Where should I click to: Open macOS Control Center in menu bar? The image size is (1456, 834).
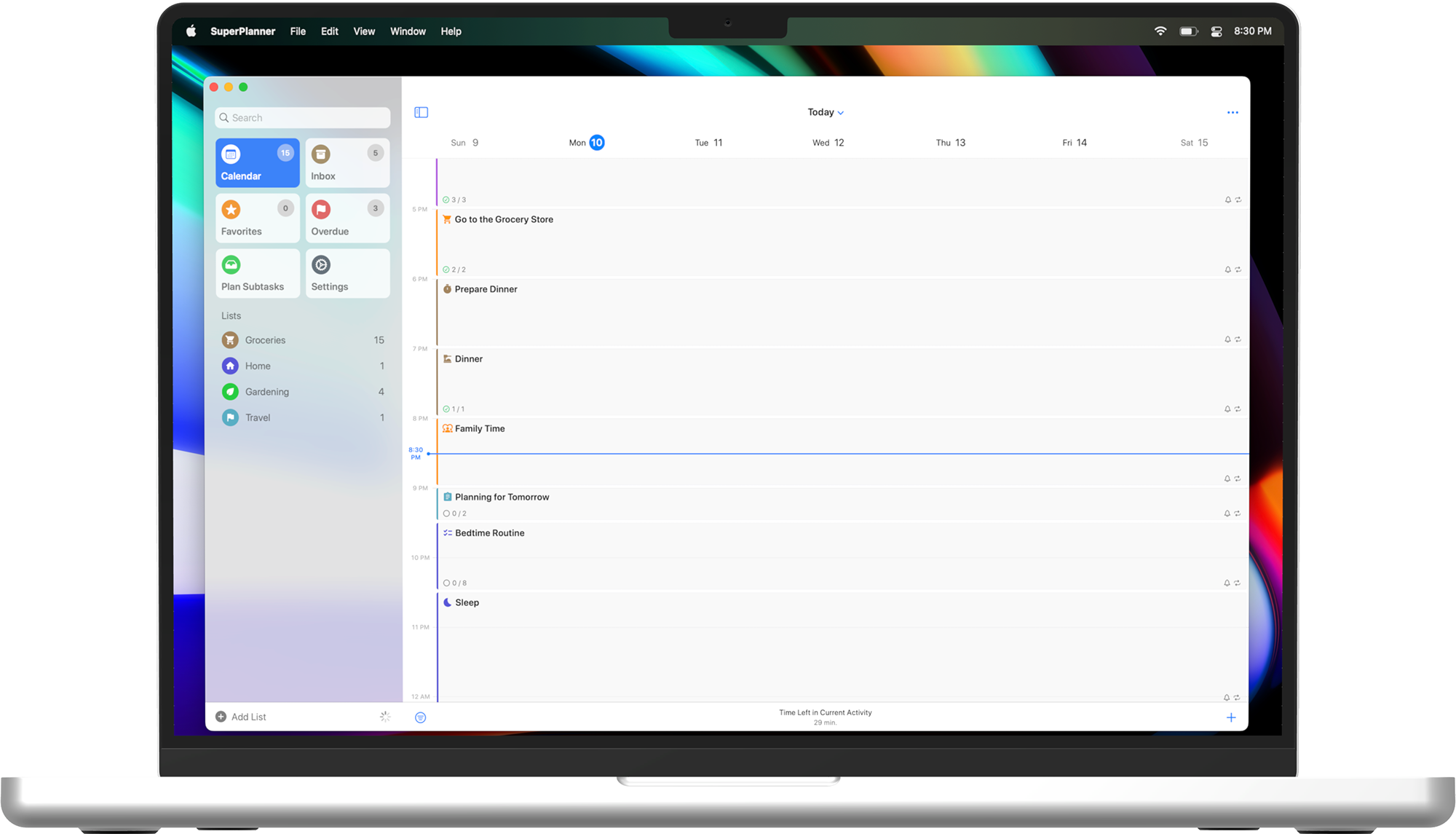[1216, 31]
